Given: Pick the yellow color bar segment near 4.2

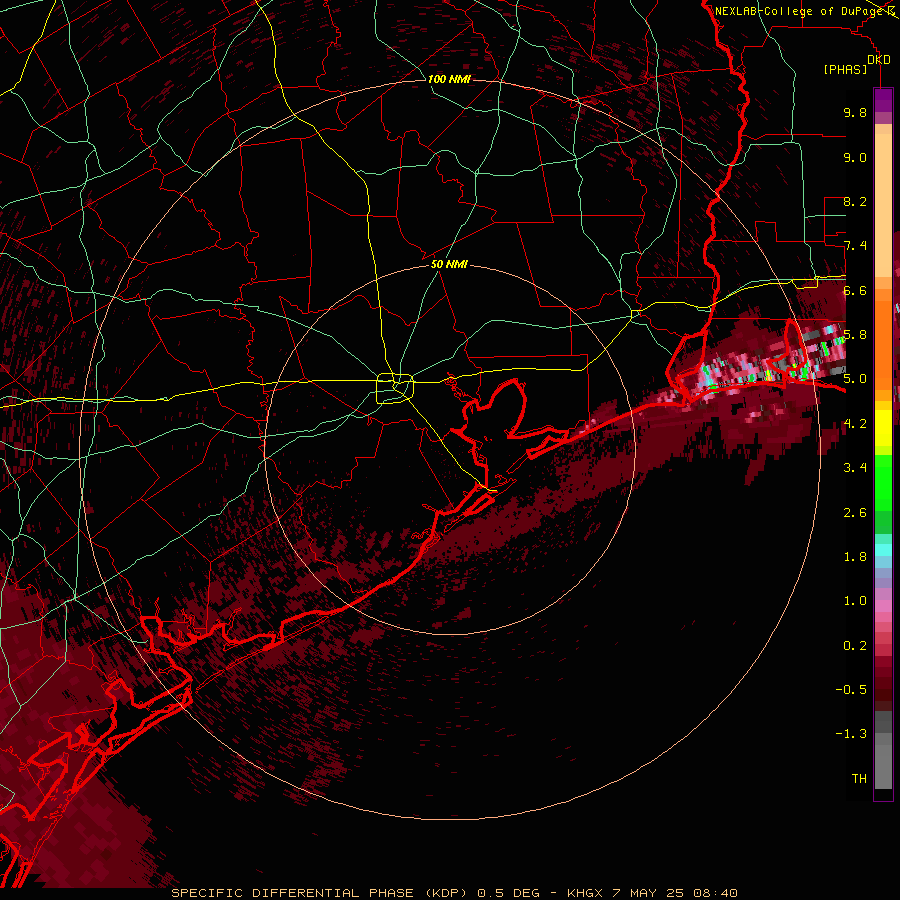Looking at the screenshot, I should pos(883,428).
